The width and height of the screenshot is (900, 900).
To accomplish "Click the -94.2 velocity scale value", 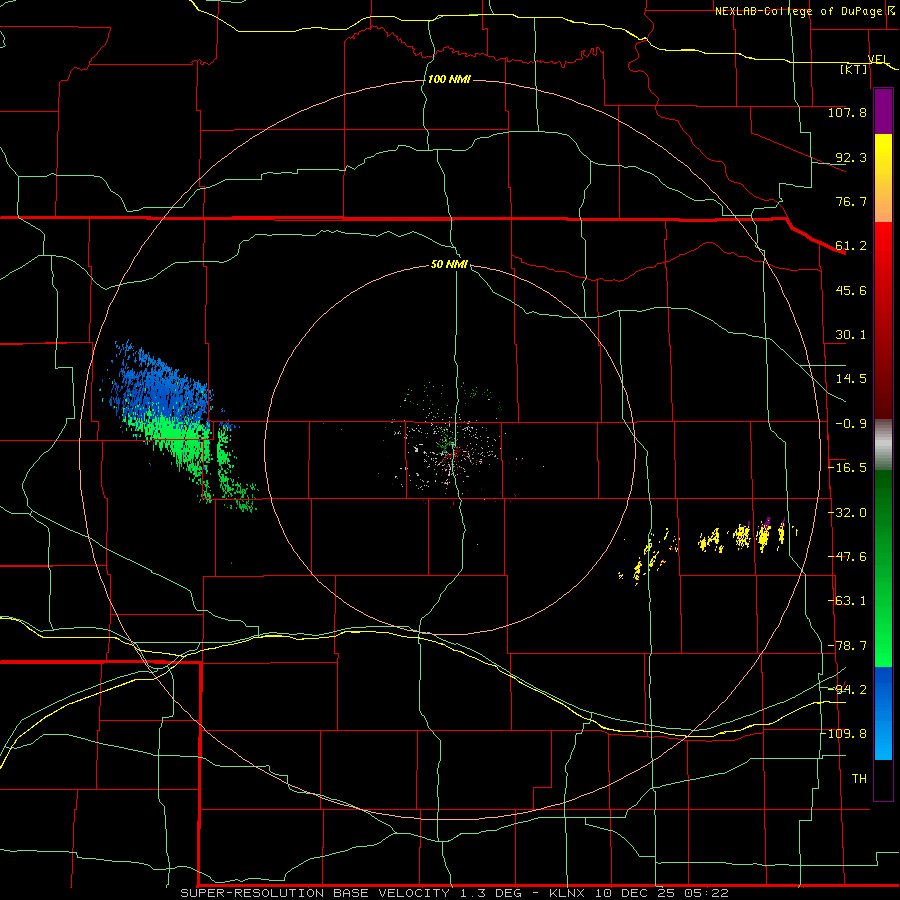I will click(x=848, y=690).
